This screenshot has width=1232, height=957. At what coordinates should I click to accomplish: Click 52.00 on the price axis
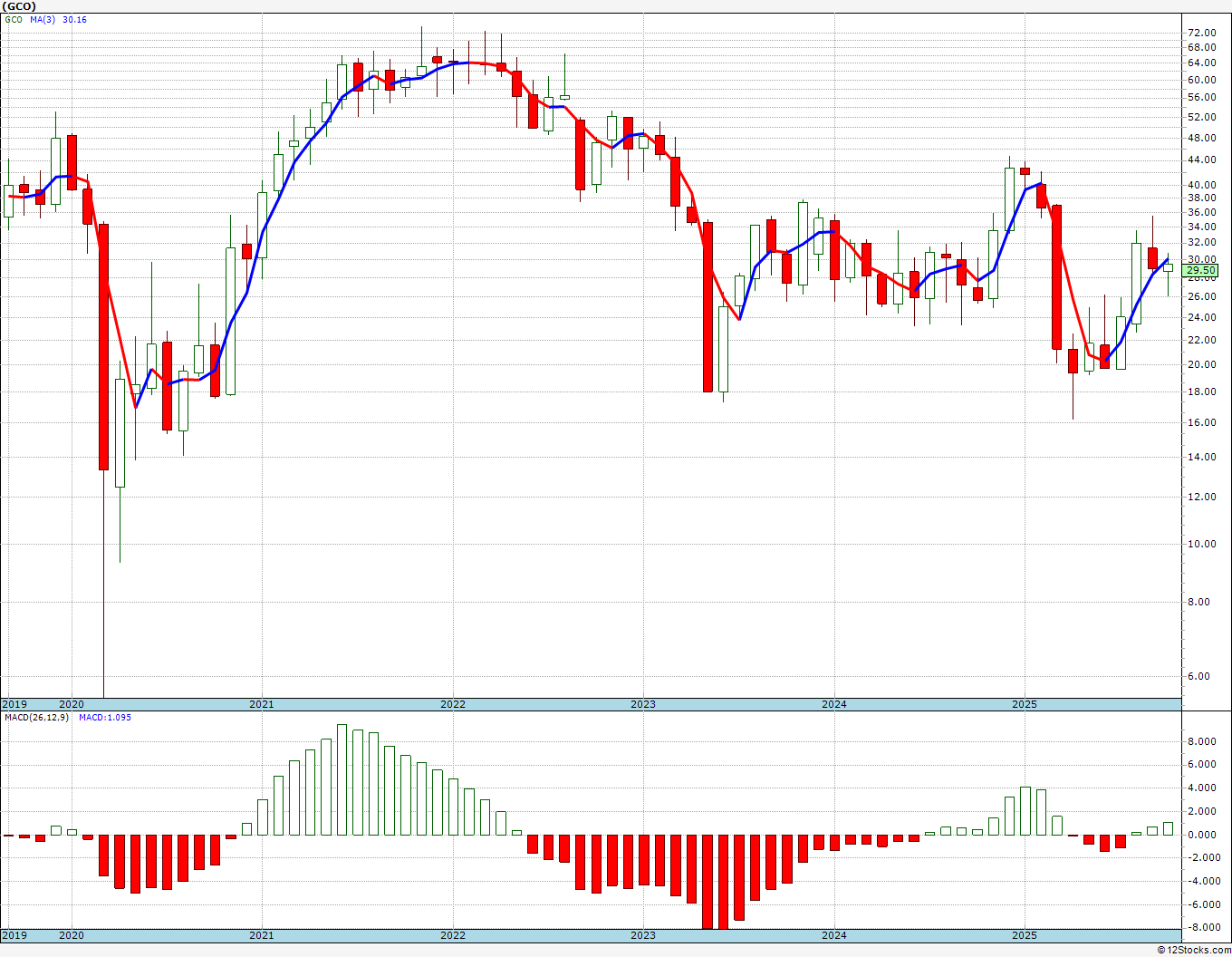click(1202, 117)
